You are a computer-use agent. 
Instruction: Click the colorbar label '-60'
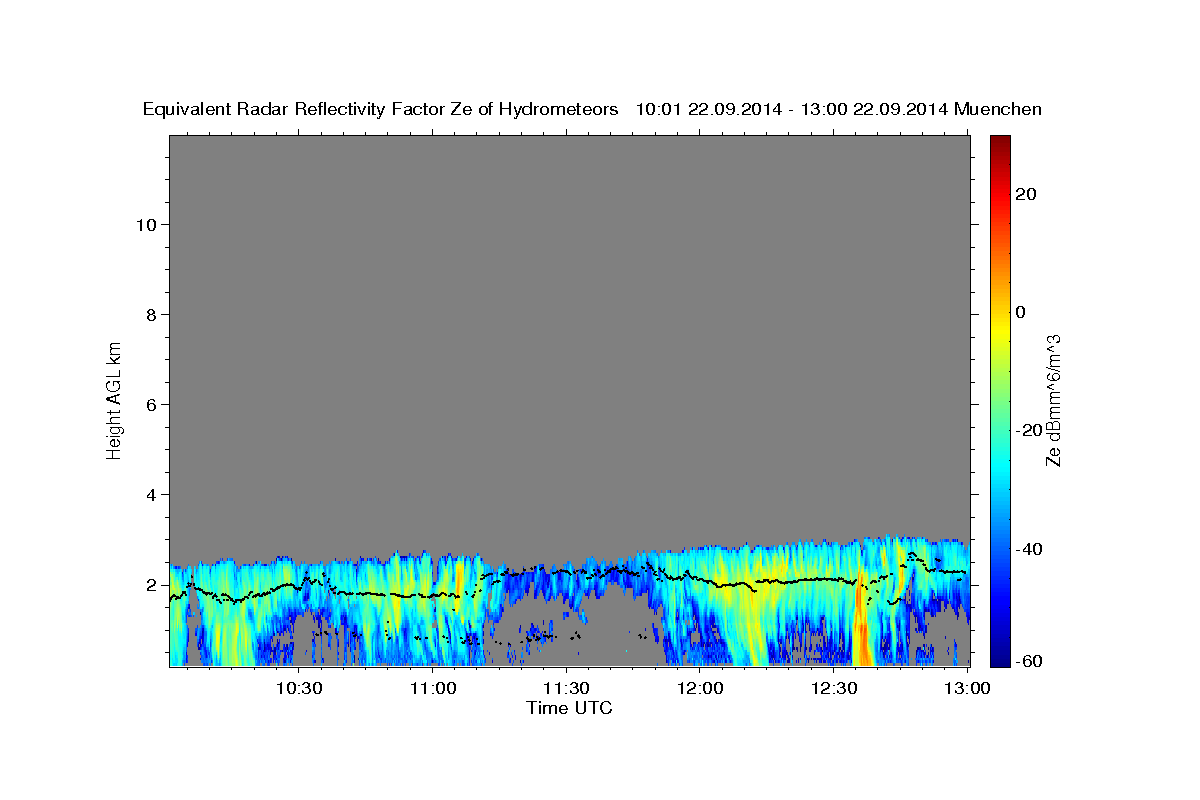pos(1027,660)
